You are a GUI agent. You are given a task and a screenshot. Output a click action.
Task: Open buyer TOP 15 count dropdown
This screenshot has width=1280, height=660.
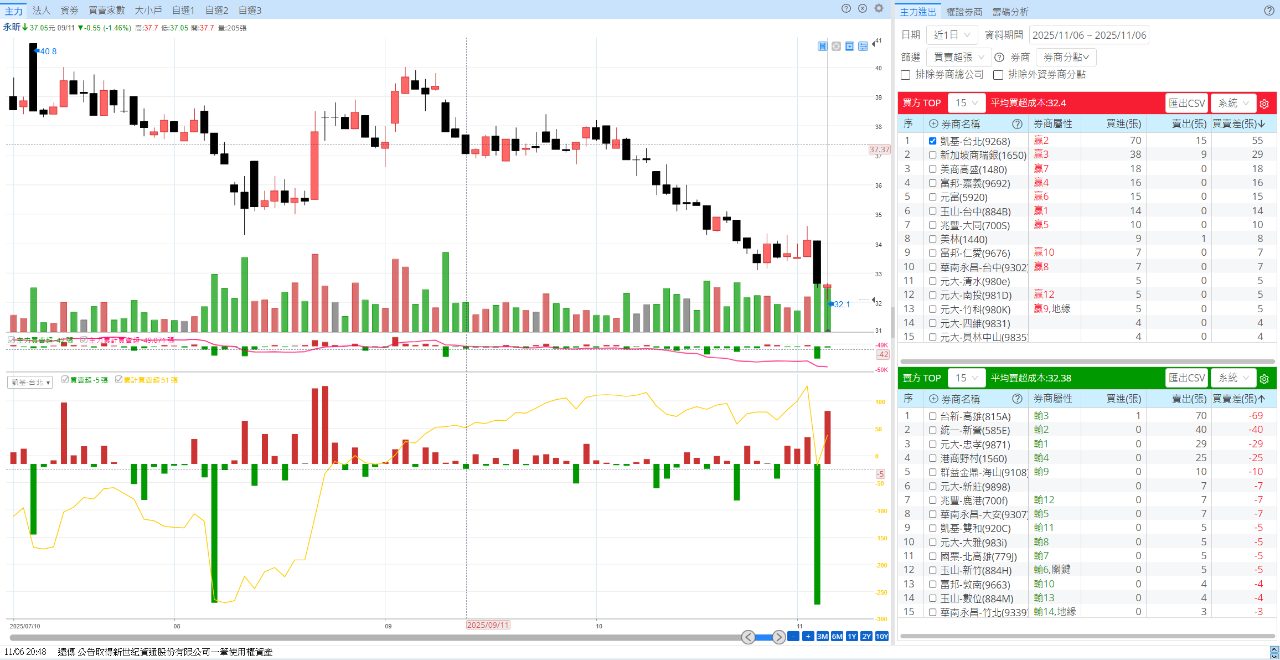click(967, 103)
